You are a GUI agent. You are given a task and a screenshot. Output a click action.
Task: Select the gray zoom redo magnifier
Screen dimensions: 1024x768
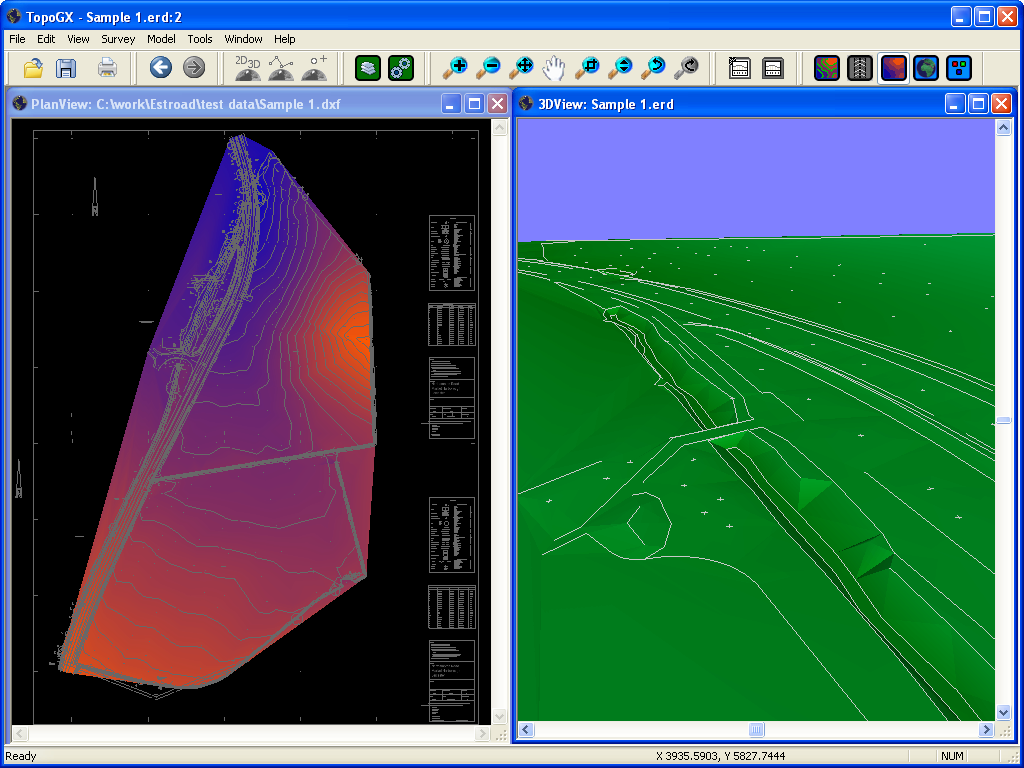(687, 67)
